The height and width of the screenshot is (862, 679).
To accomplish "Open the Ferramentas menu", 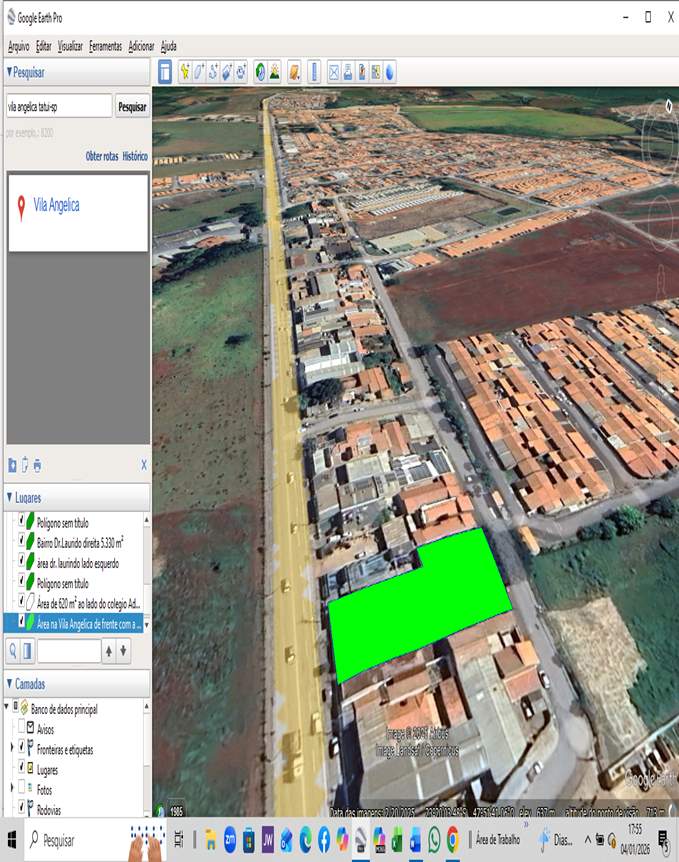I will point(105,46).
